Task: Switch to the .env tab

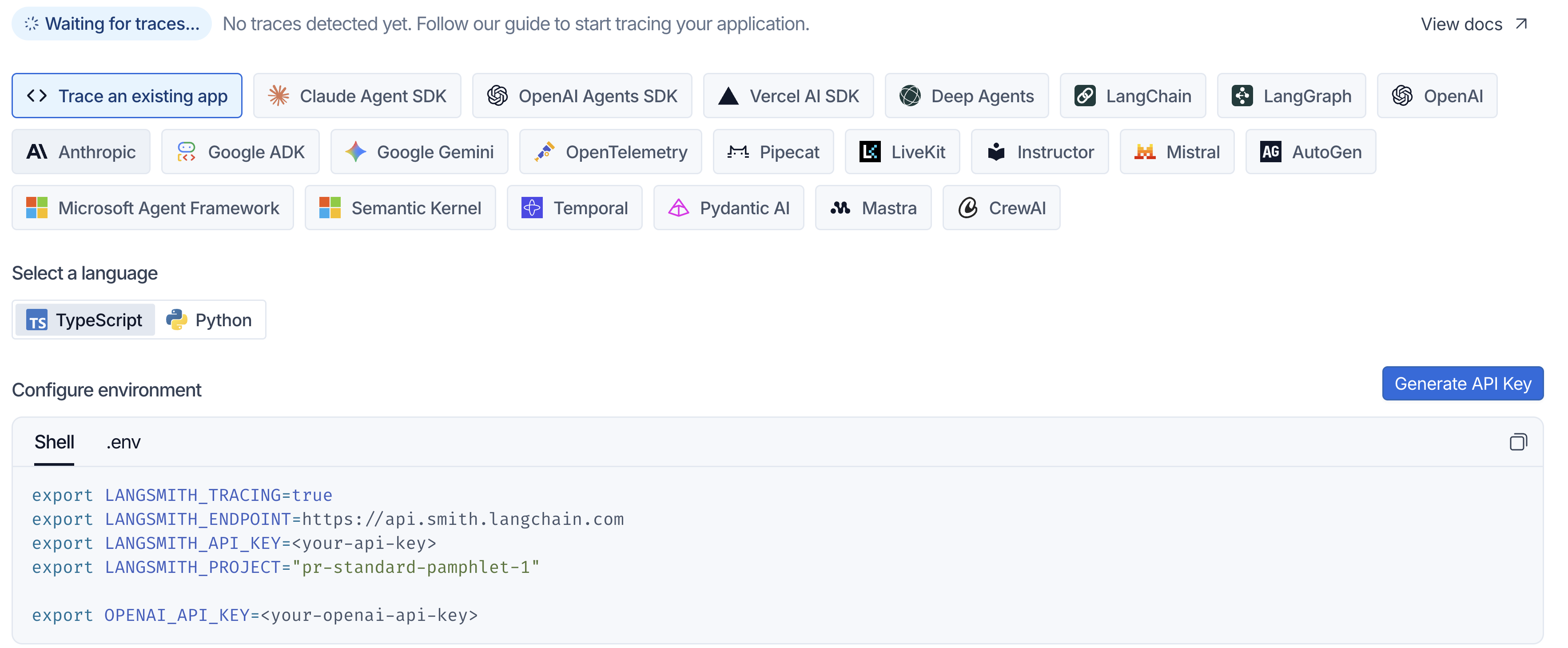Action: coord(123,442)
